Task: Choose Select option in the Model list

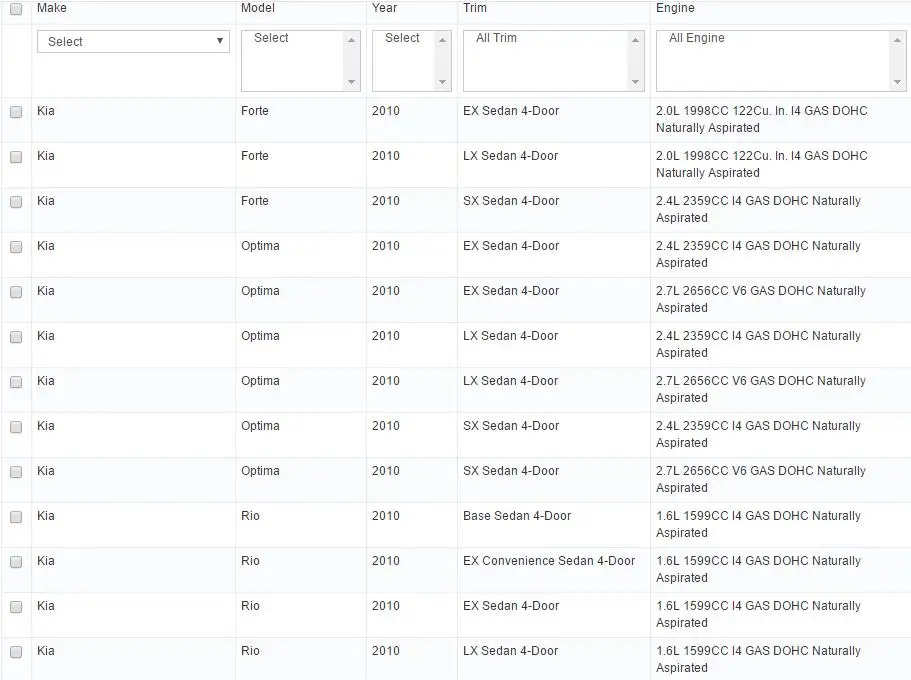Action: coord(271,38)
